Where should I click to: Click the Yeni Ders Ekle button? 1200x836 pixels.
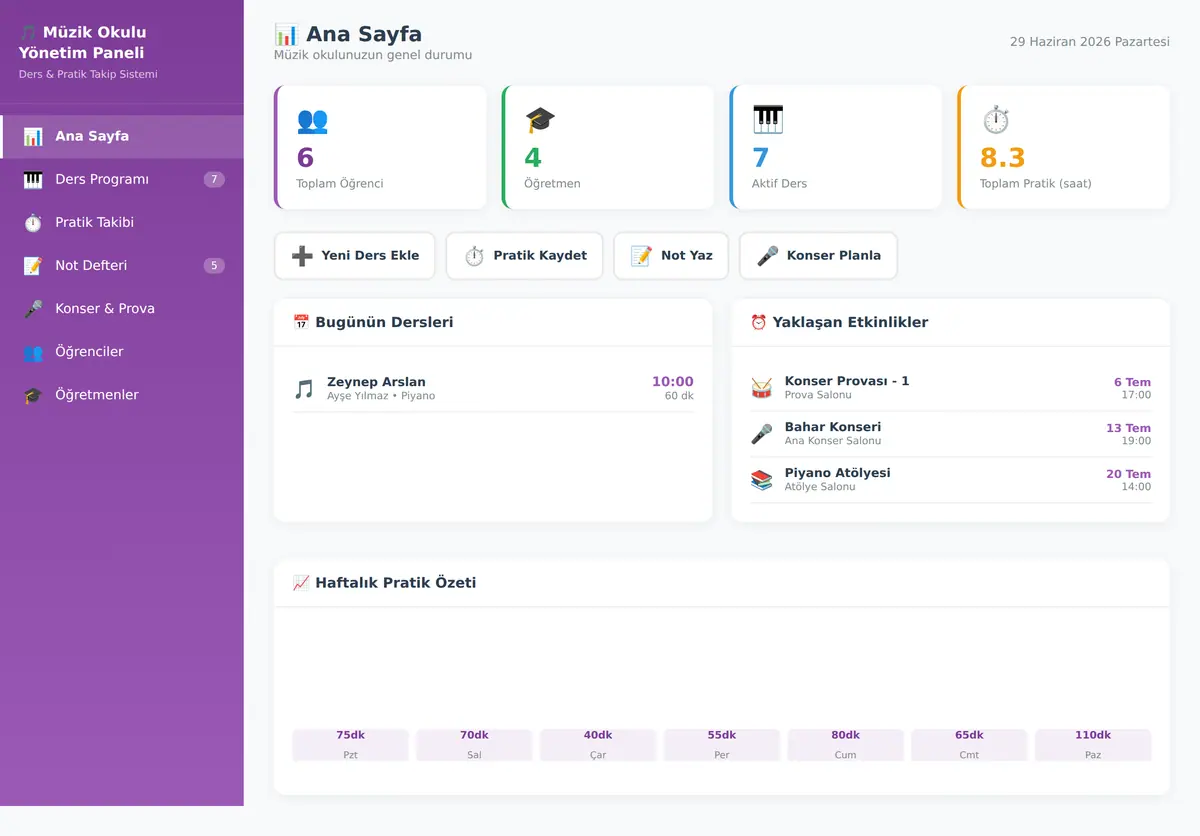click(x=355, y=256)
